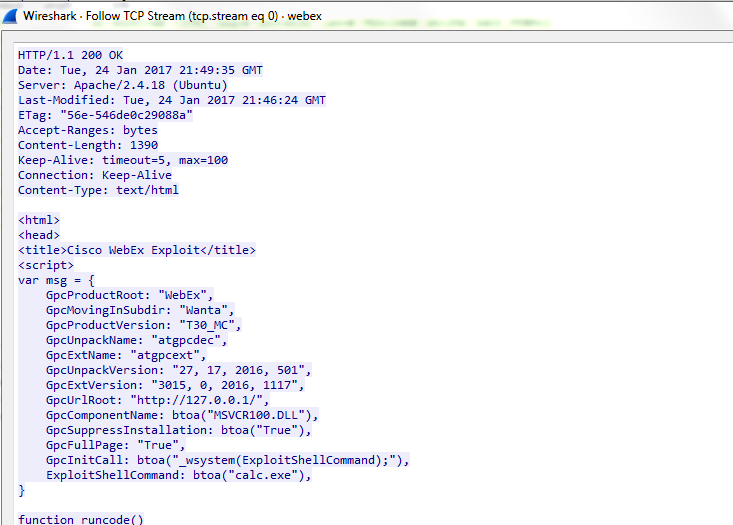Click the ExploitShellCommand btoa("calc.exe") line
The width and height of the screenshot is (733, 525).
click(x=179, y=475)
